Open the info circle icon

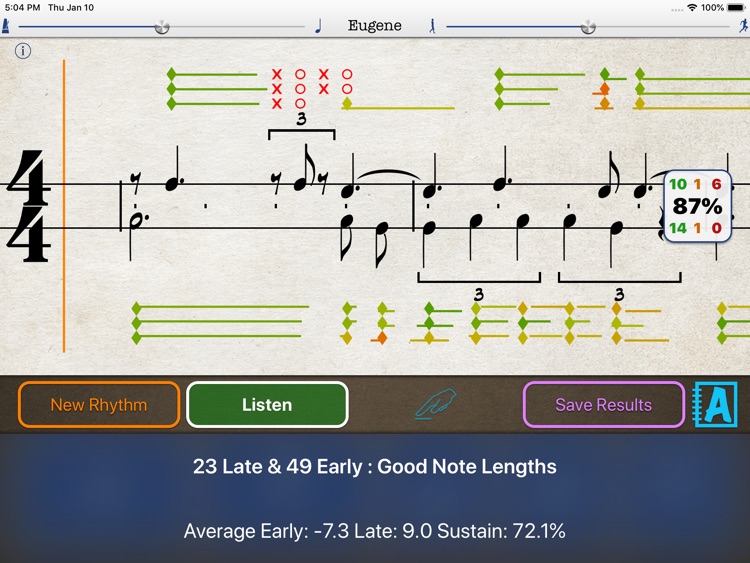click(x=22, y=51)
